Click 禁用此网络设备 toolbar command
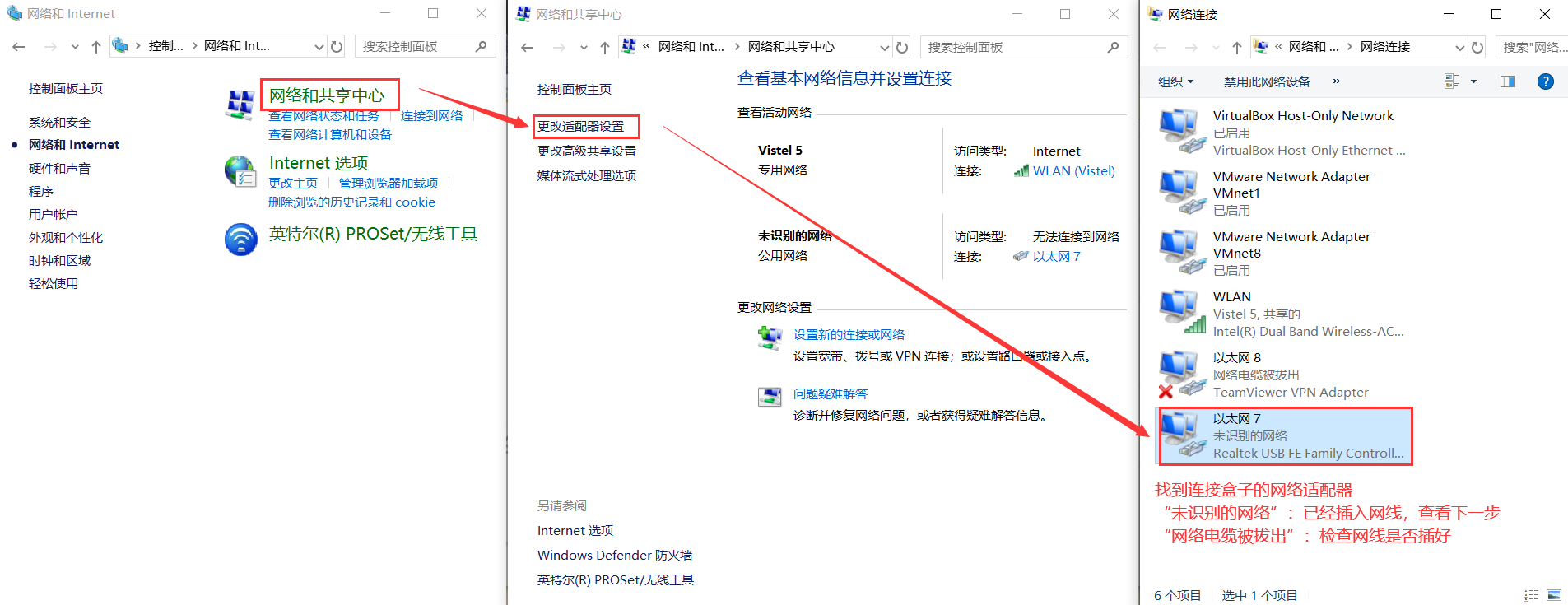The image size is (1568, 605). pyautogui.click(x=1267, y=81)
